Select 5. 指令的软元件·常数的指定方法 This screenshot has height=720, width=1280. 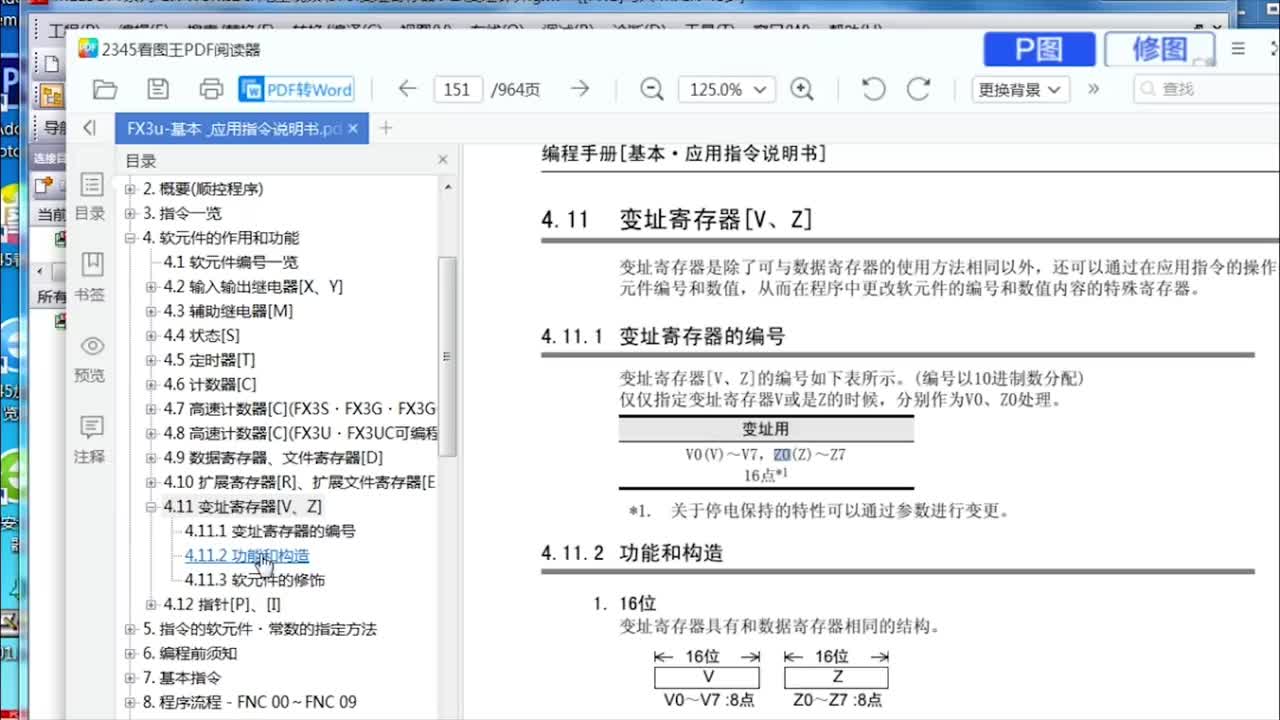click(x=260, y=629)
